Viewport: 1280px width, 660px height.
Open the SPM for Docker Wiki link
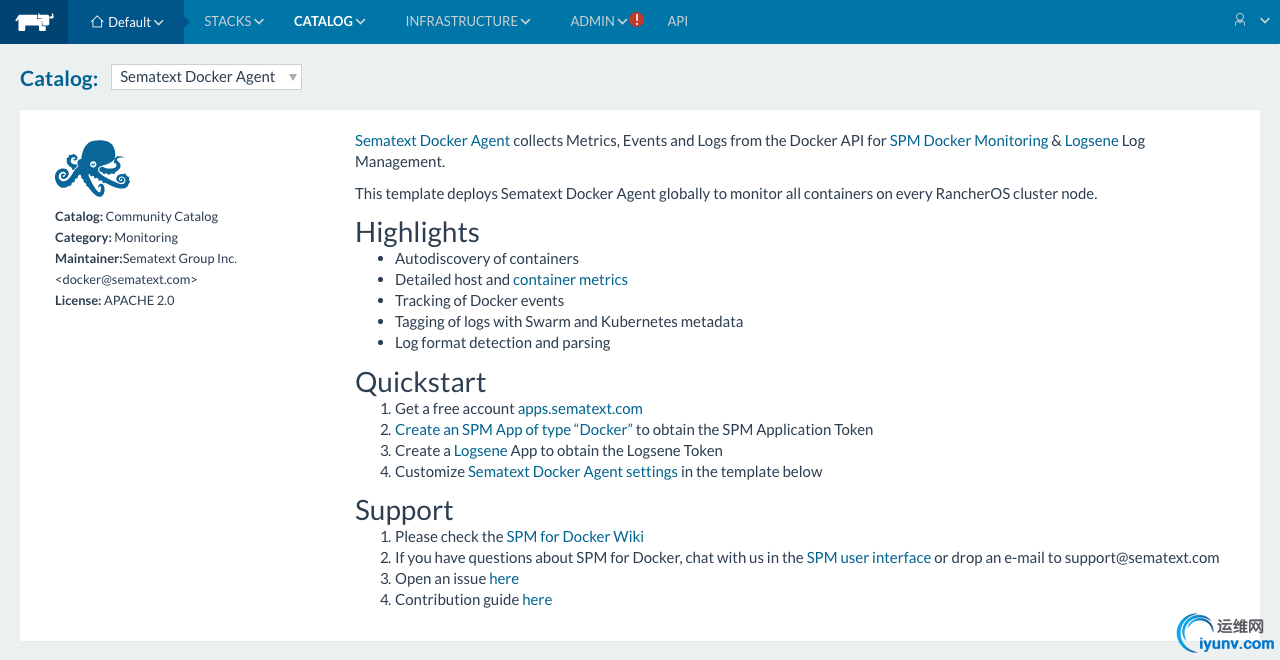[575, 537]
